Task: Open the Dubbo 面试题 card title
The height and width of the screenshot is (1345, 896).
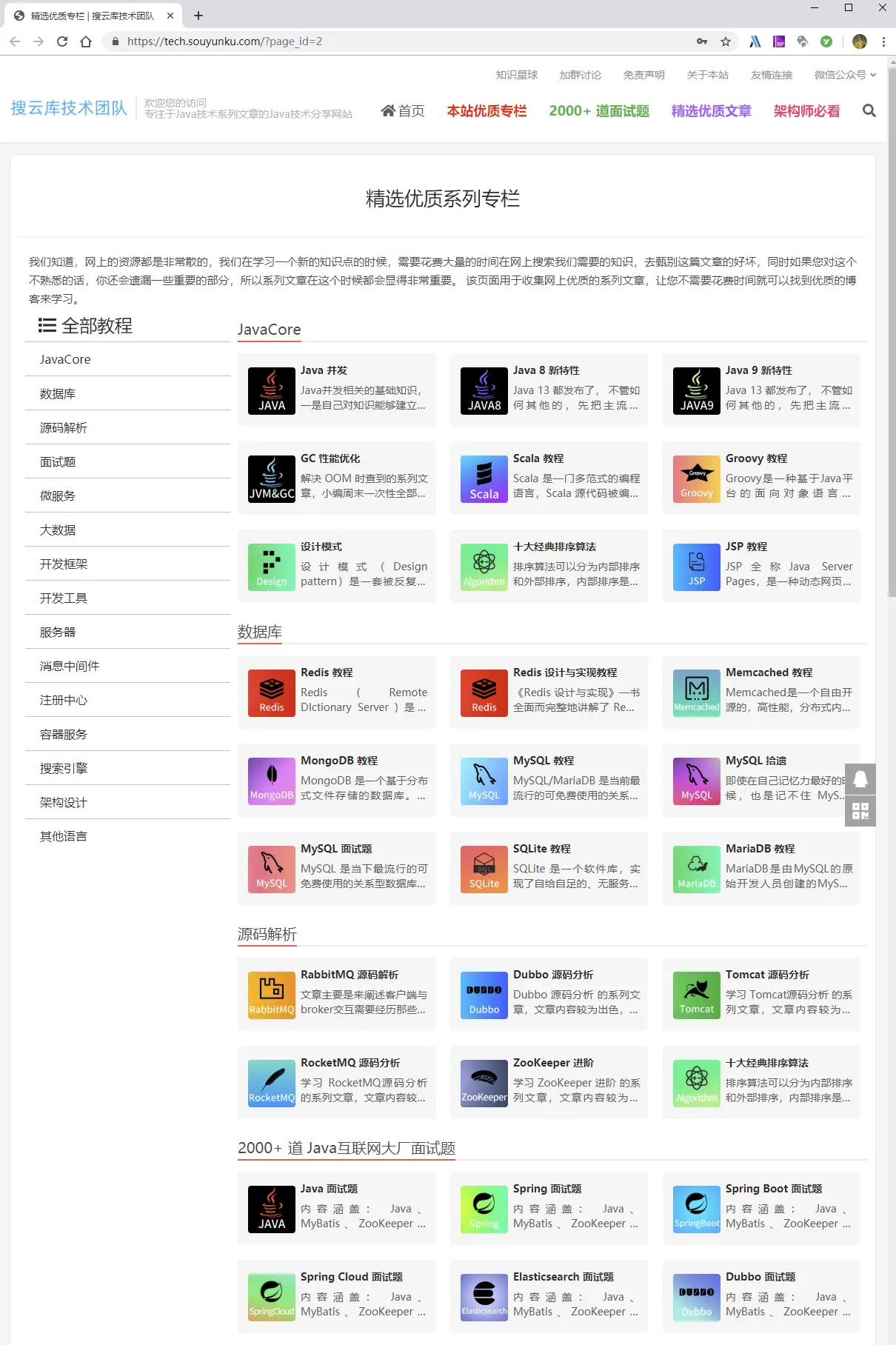Action: coord(760,1277)
